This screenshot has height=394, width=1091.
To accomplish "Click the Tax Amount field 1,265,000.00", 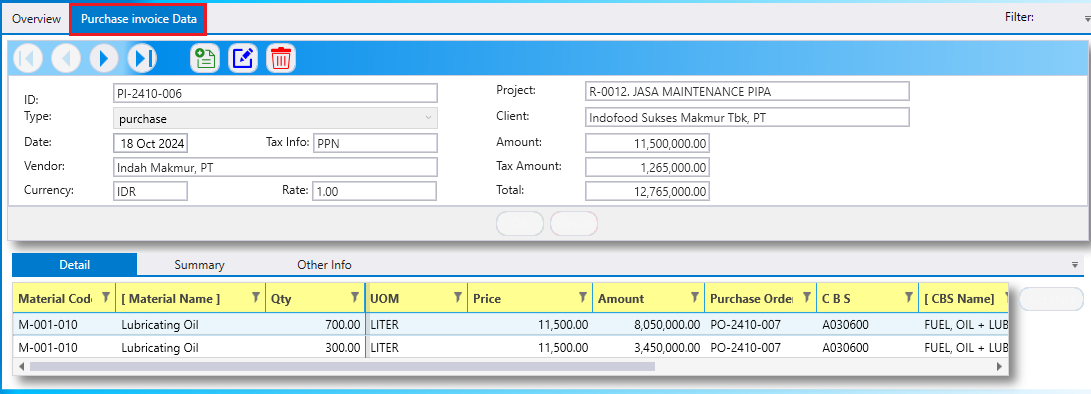I will pyautogui.click(x=648, y=167).
